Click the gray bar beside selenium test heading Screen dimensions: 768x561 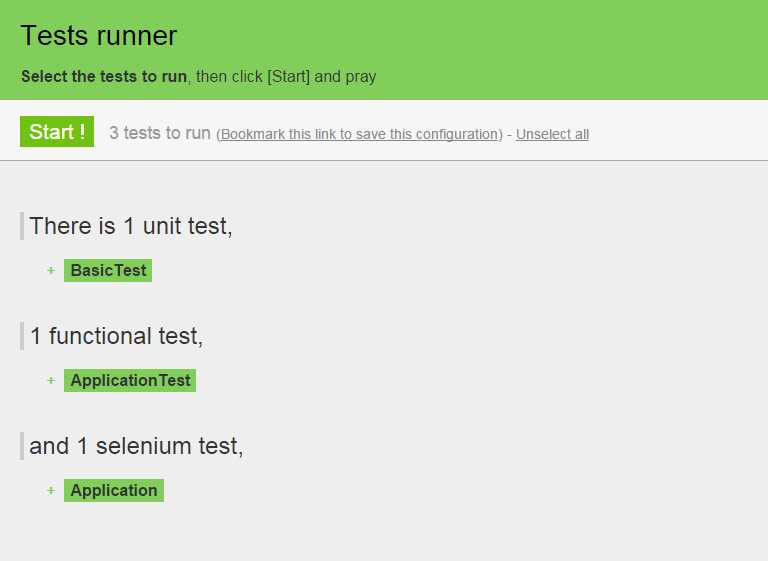click(x=21, y=446)
